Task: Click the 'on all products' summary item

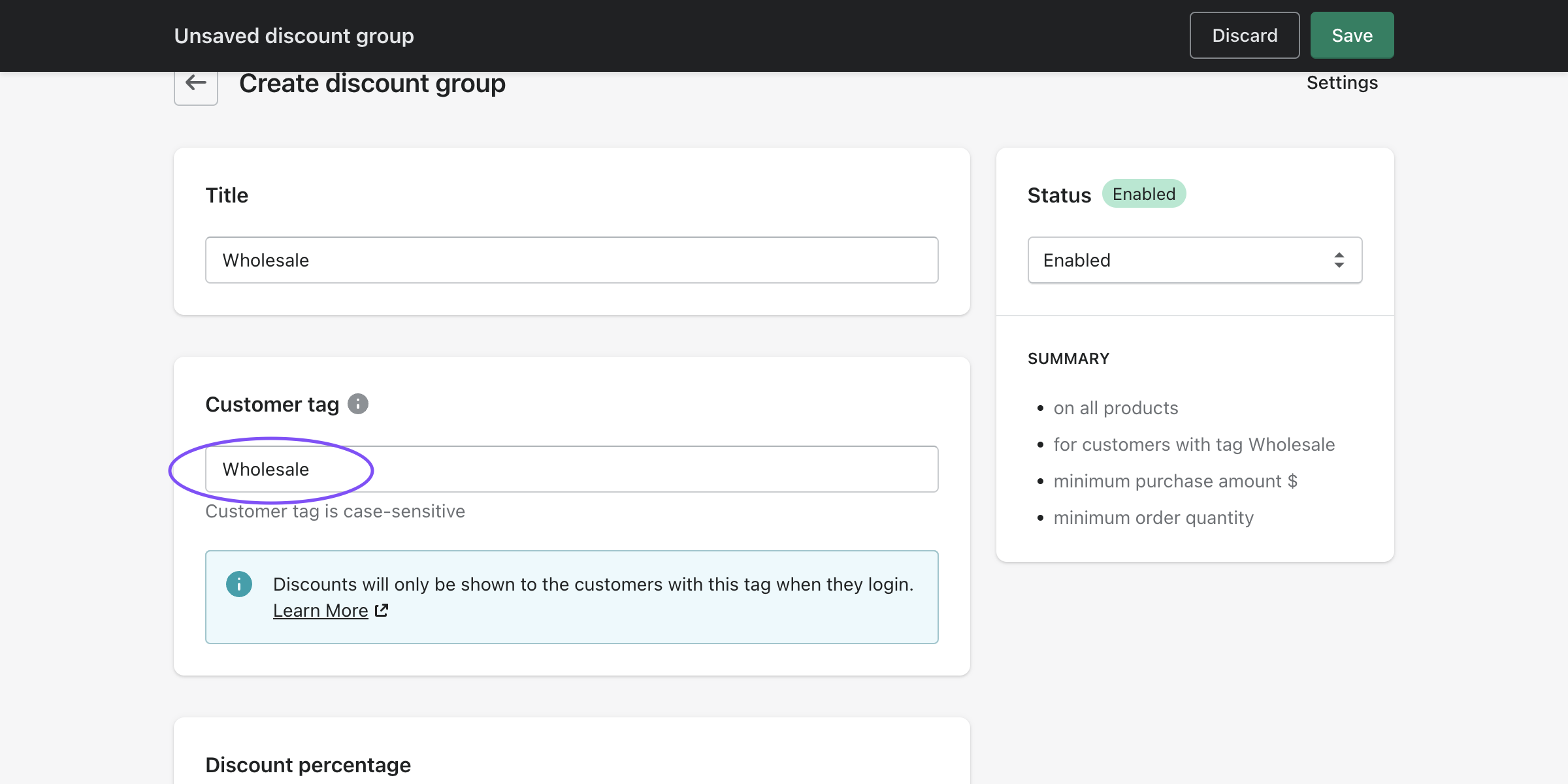Action: tap(1115, 408)
